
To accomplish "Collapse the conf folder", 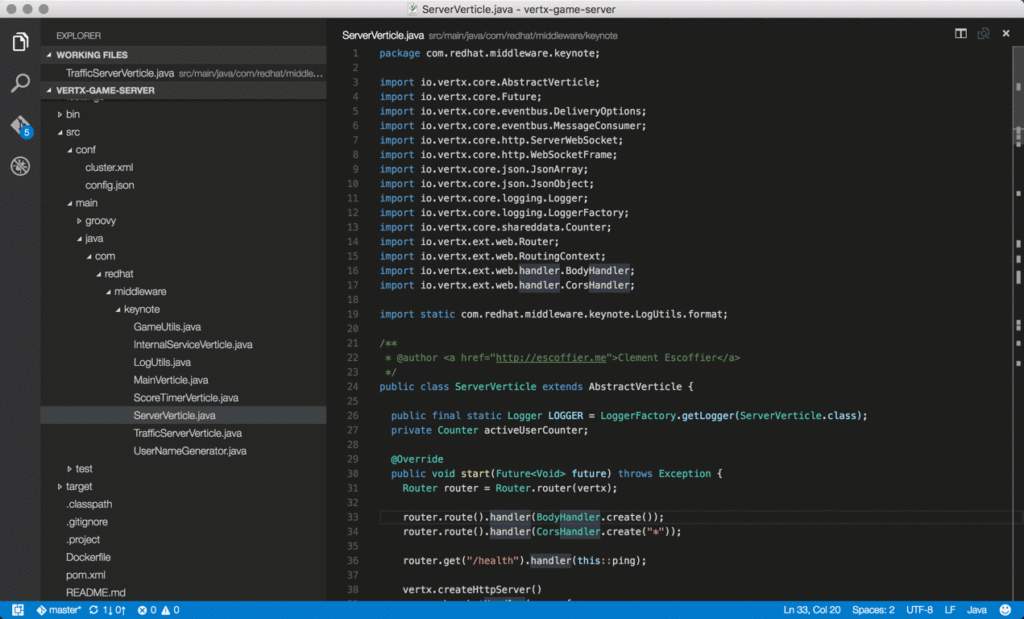I will point(85,150).
